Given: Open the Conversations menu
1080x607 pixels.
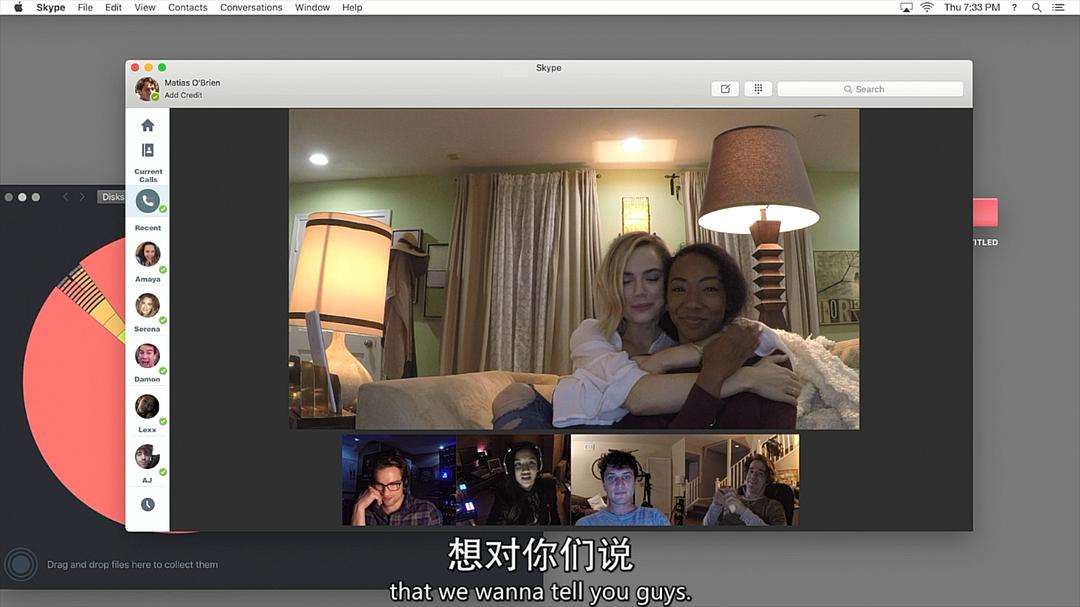Looking at the screenshot, I should pos(251,7).
